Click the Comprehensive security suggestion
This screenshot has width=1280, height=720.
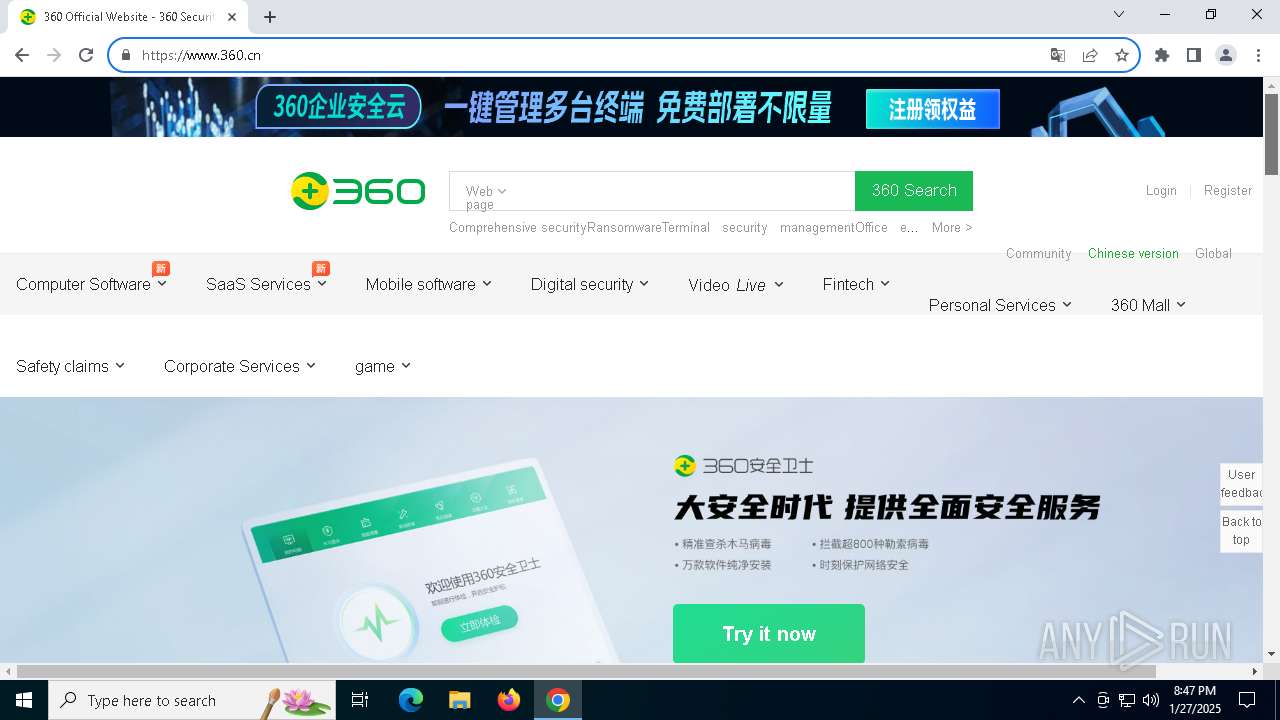518,227
